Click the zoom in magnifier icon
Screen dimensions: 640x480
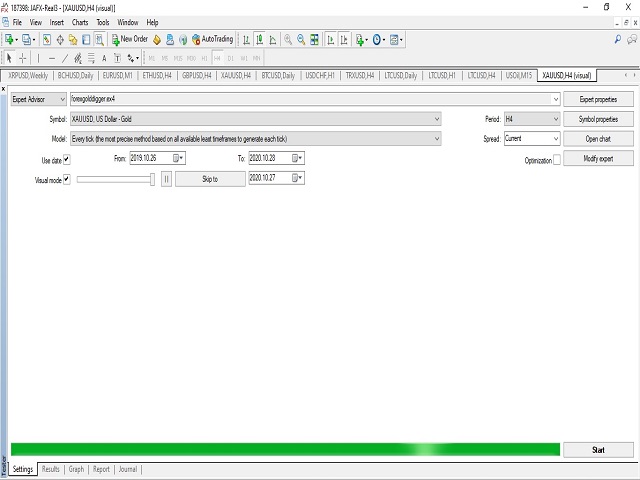point(288,40)
